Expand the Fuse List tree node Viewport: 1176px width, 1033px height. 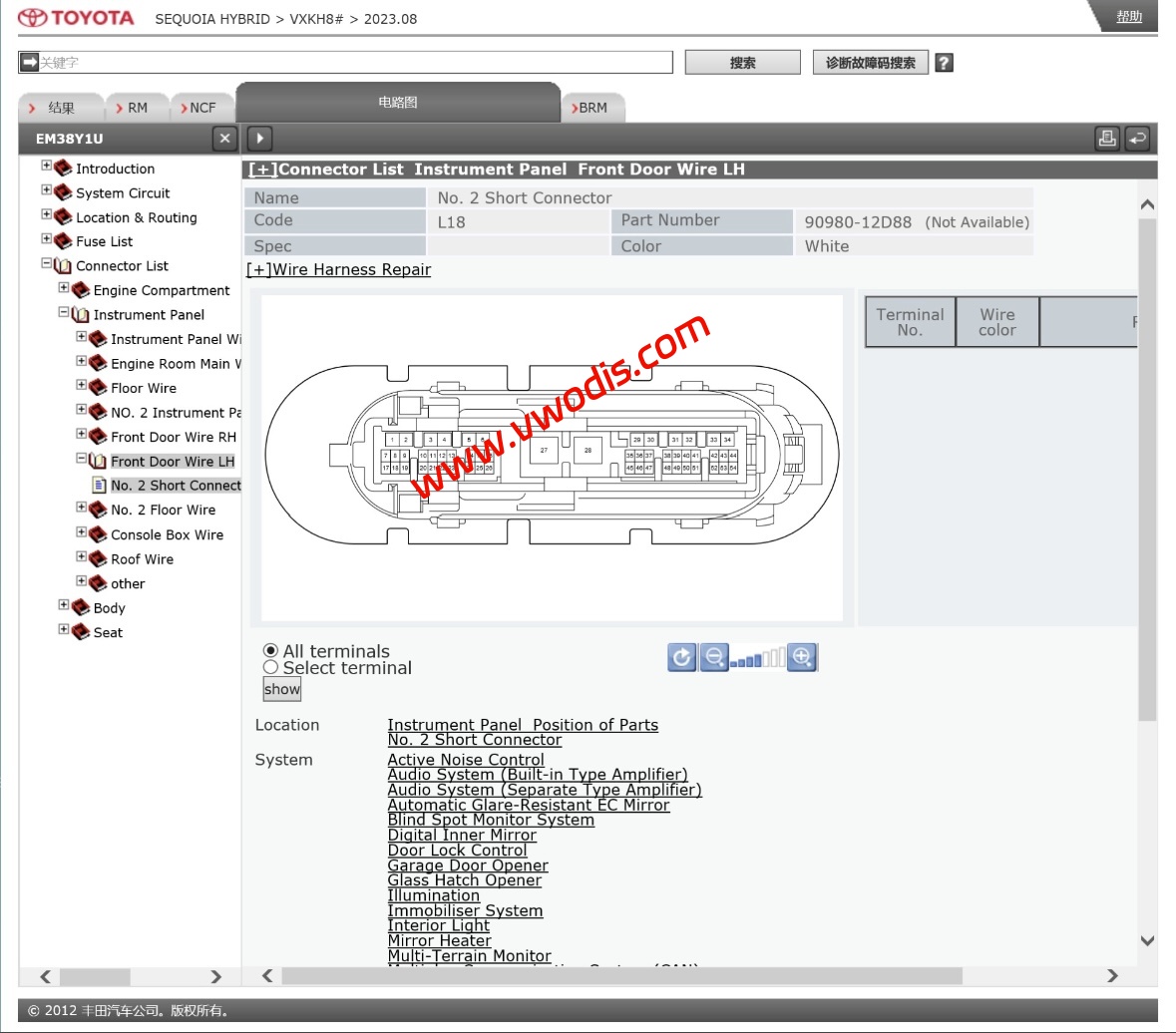(x=47, y=239)
